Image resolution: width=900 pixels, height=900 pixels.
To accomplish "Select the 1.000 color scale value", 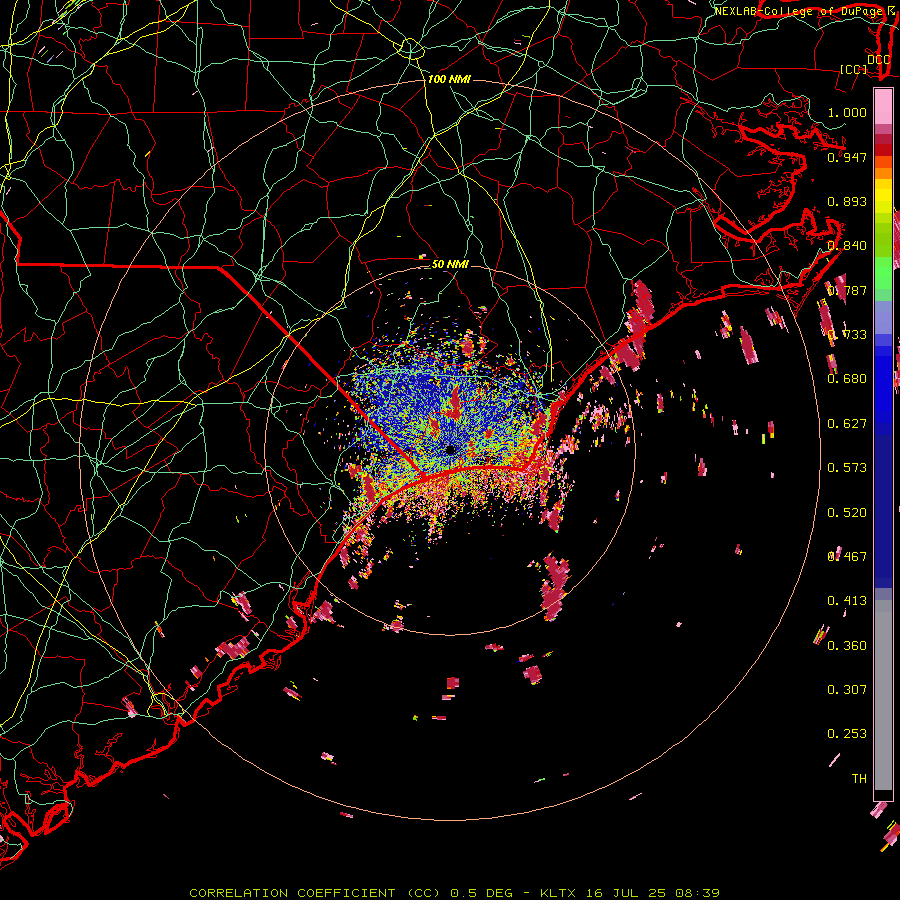I will (847, 112).
